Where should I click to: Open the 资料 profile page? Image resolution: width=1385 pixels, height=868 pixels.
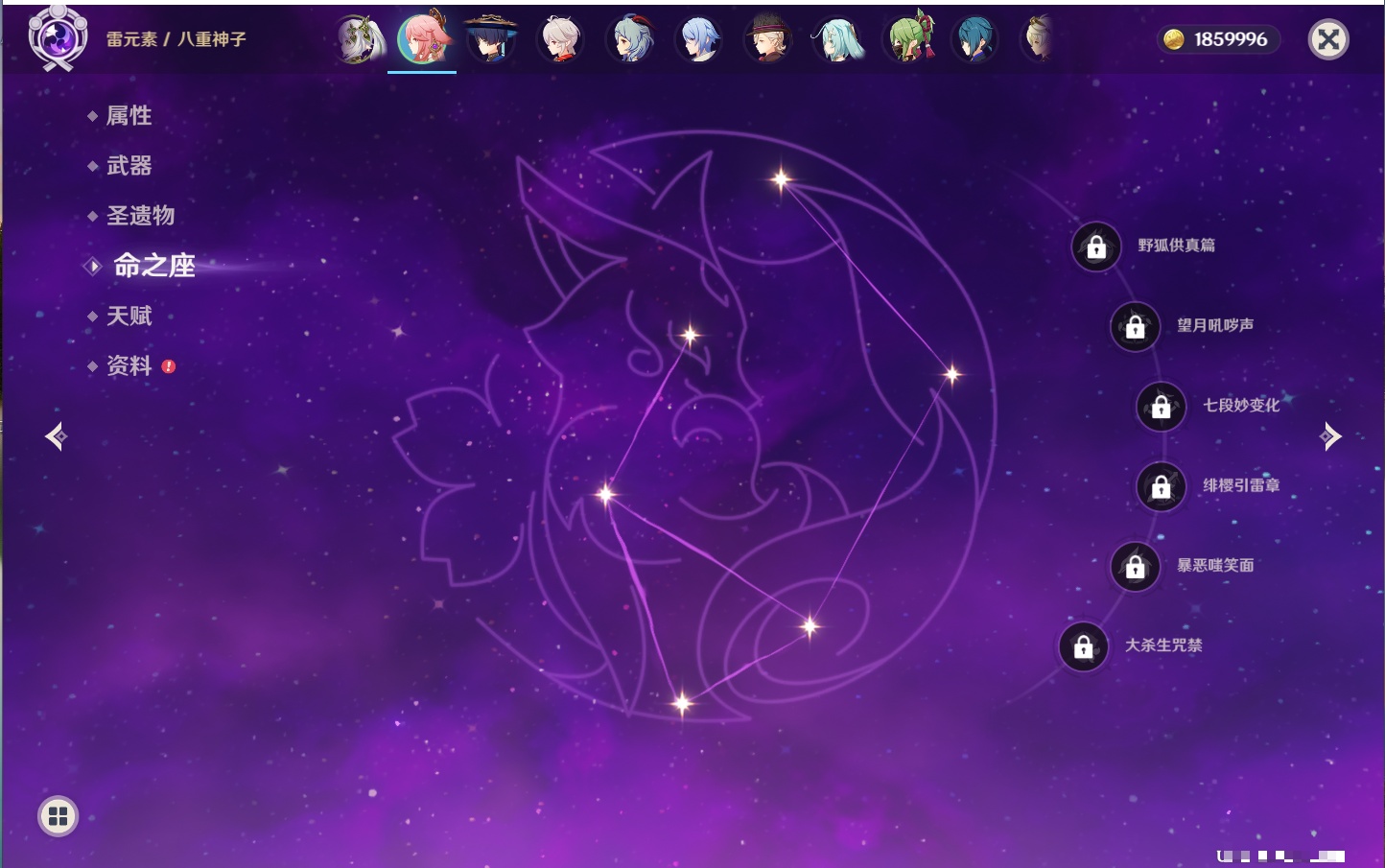pyautogui.click(x=129, y=365)
